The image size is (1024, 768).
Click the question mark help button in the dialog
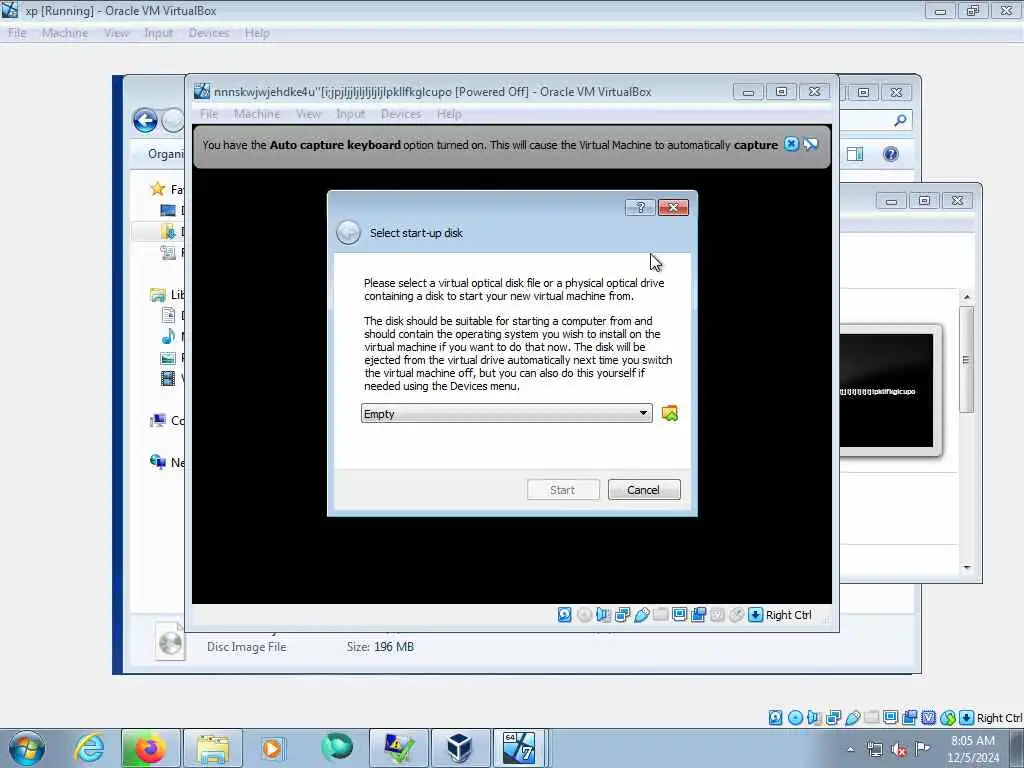pos(640,208)
